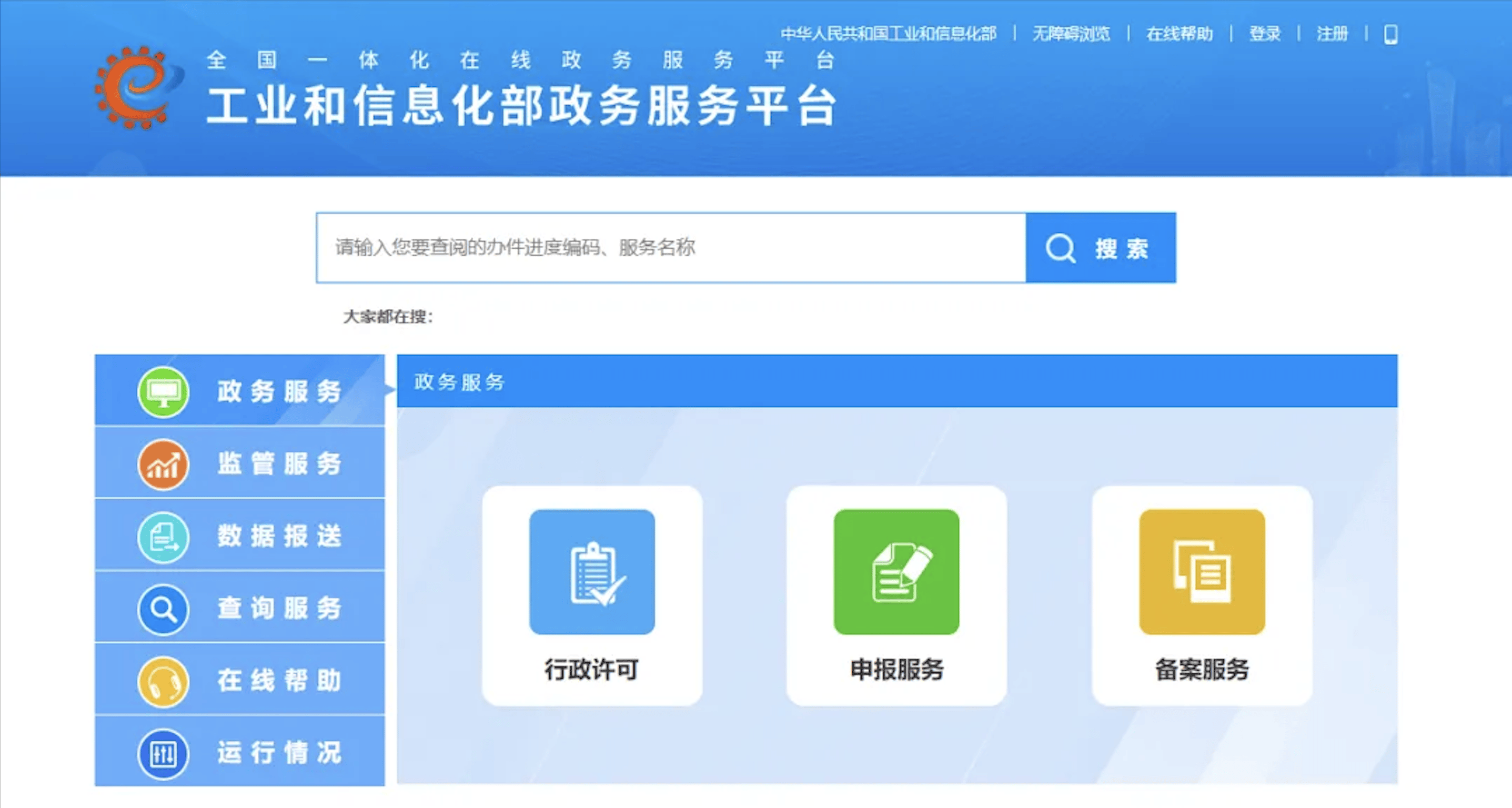Click the green monitor icon for 政务服务
The image size is (1512, 808).
(163, 391)
